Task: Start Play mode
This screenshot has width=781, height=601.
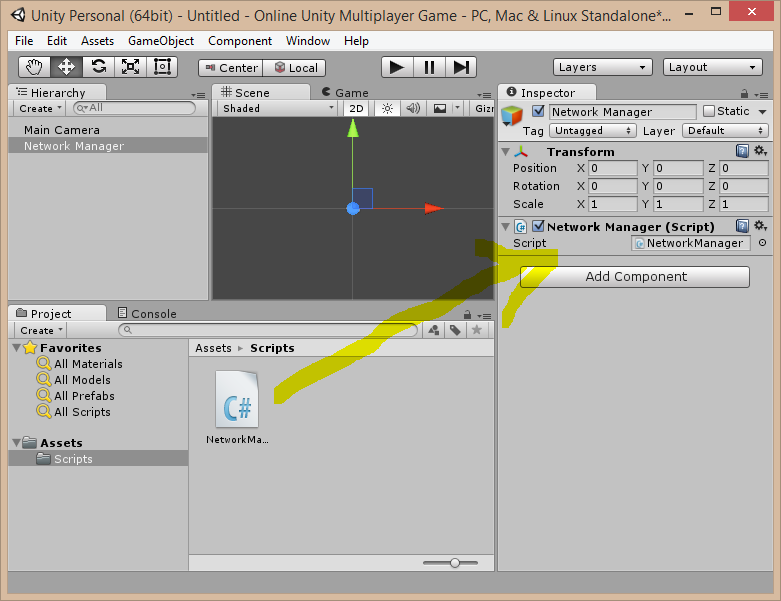Action: click(x=397, y=67)
